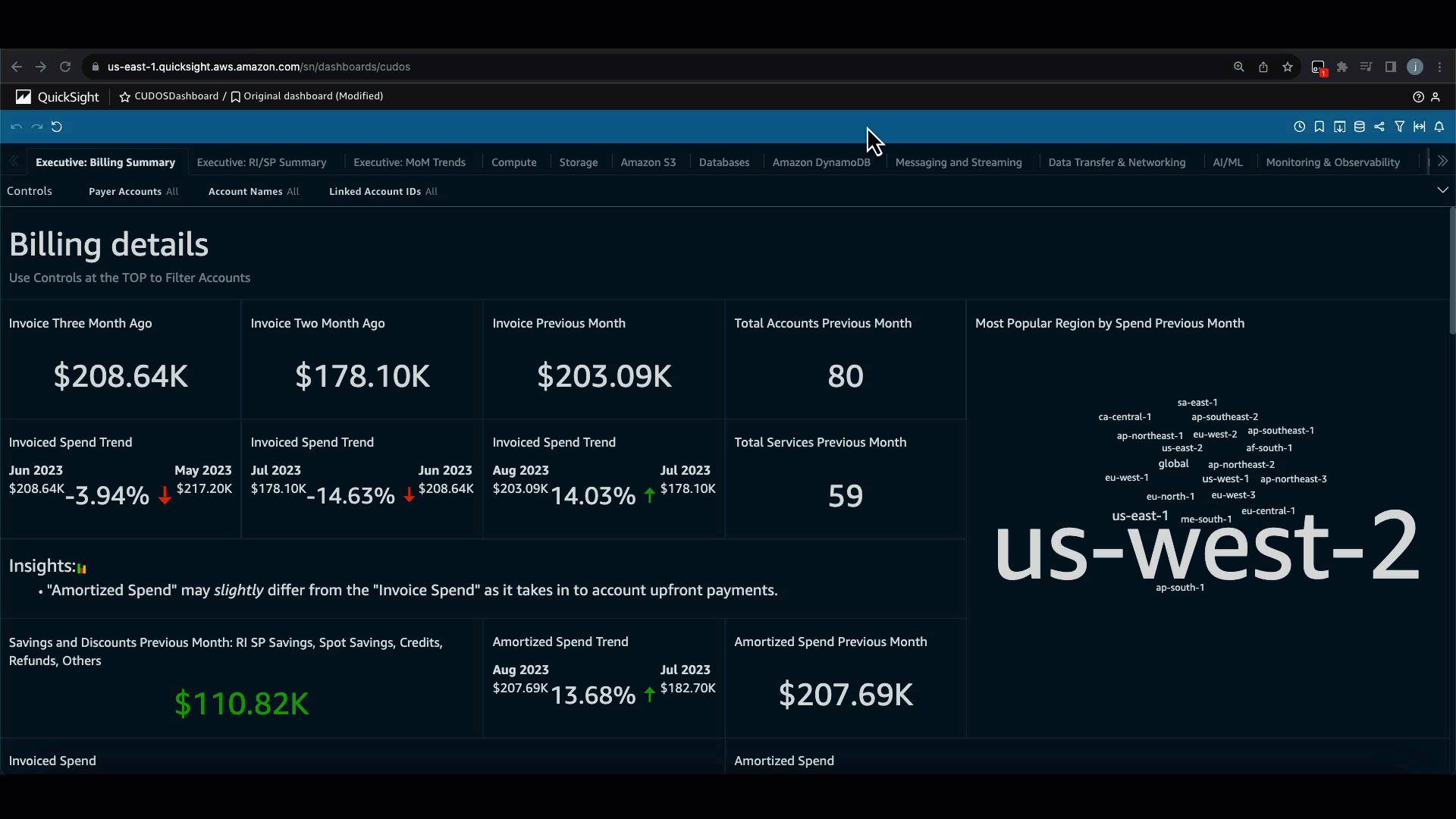Click the undo icon in the blue toolbar
The image size is (1456, 819).
click(16, 127)
